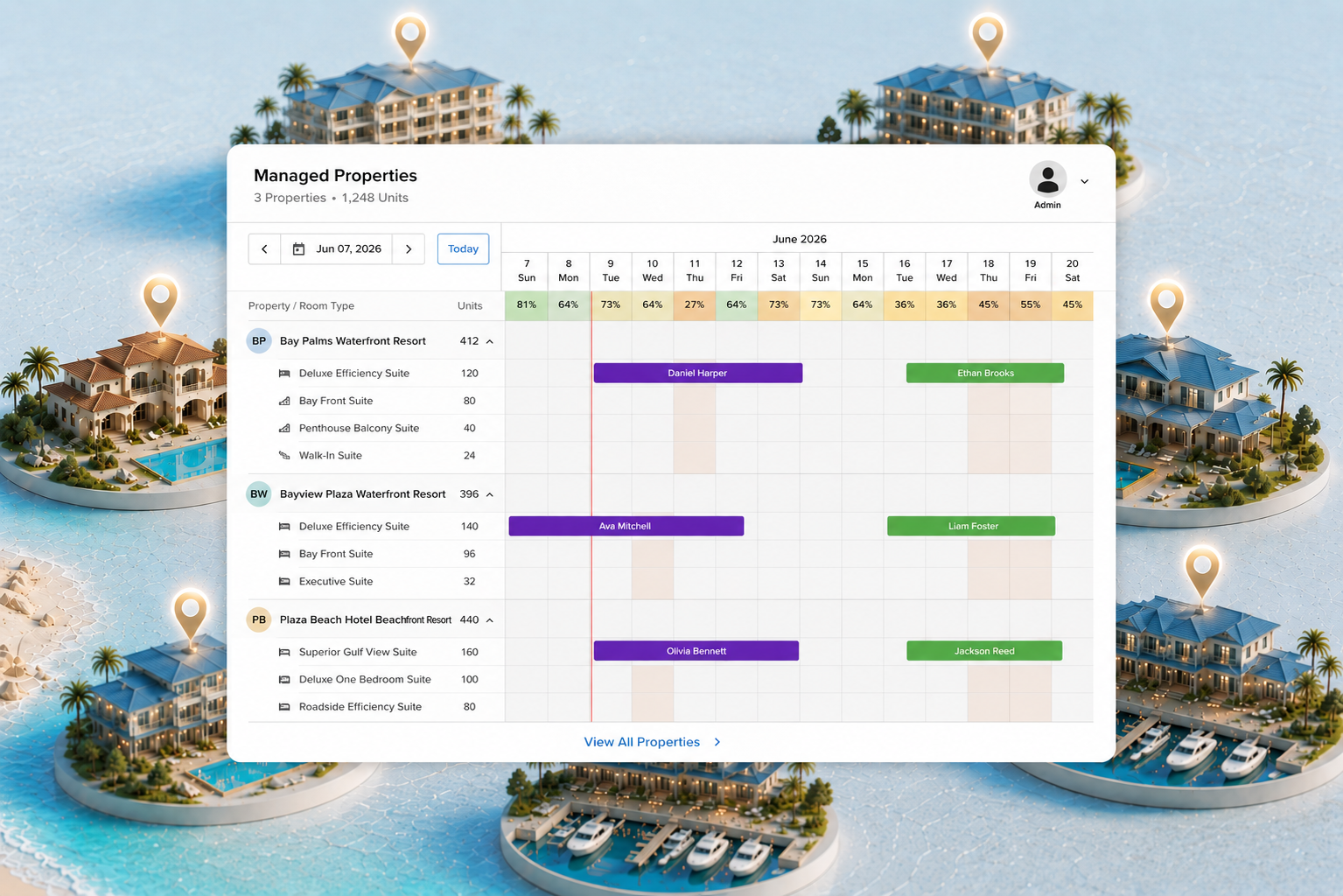The width and height of the screenshot is (1343, 896).
Task: Select the 11 Thu column header
Action: 695,270
